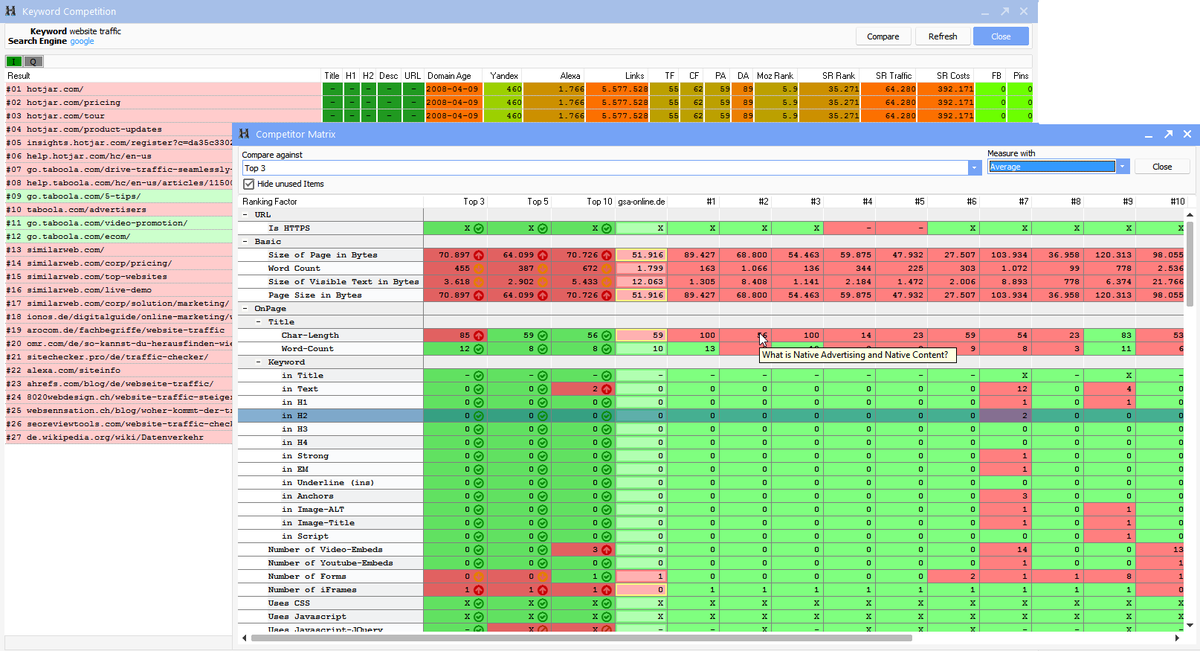The height and width of the screenshot is (651, 1200).
Task: Open the "Compare against" dropdown showing Top 3
Action: [975, 167]
